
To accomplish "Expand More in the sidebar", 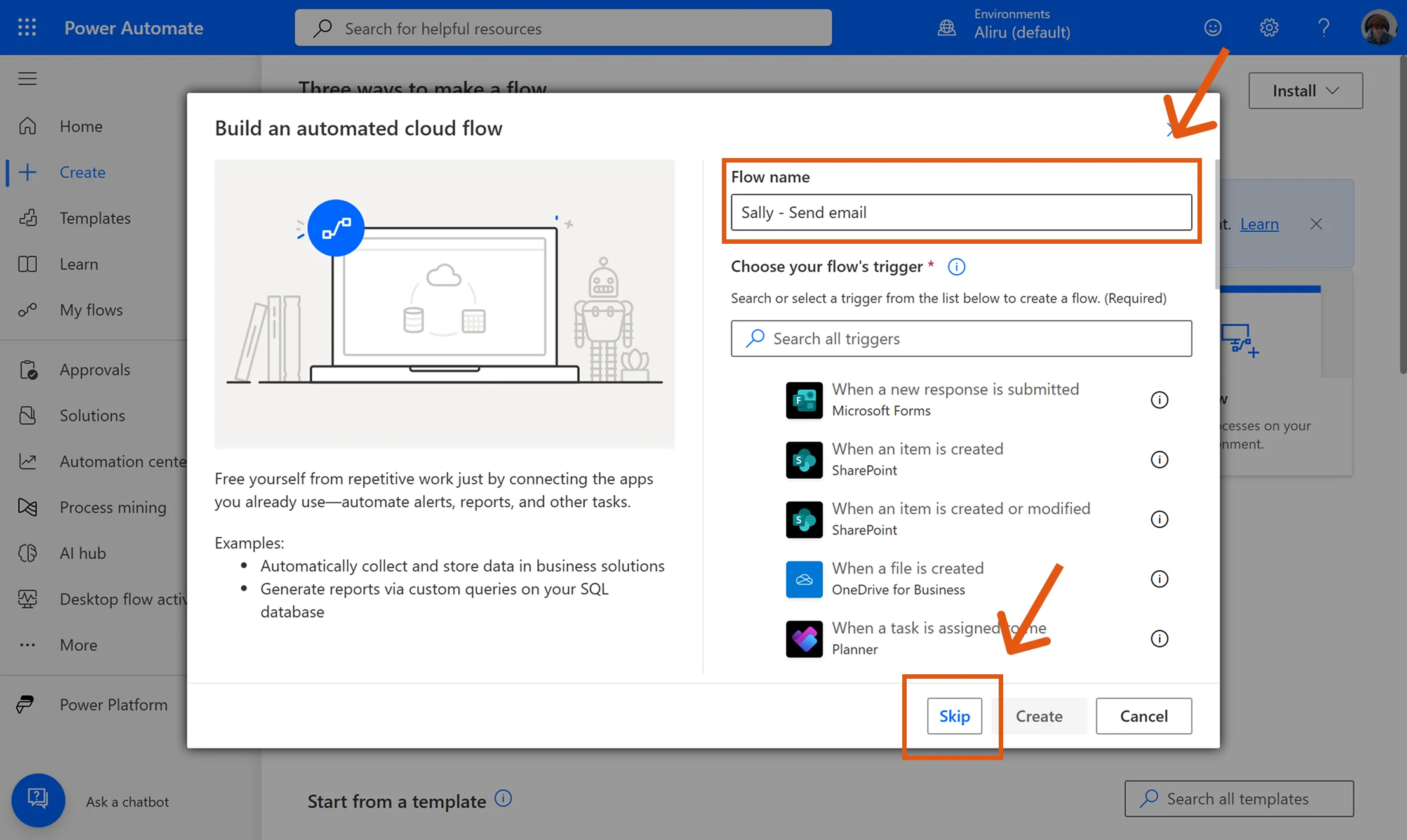I will pos(79,645).
